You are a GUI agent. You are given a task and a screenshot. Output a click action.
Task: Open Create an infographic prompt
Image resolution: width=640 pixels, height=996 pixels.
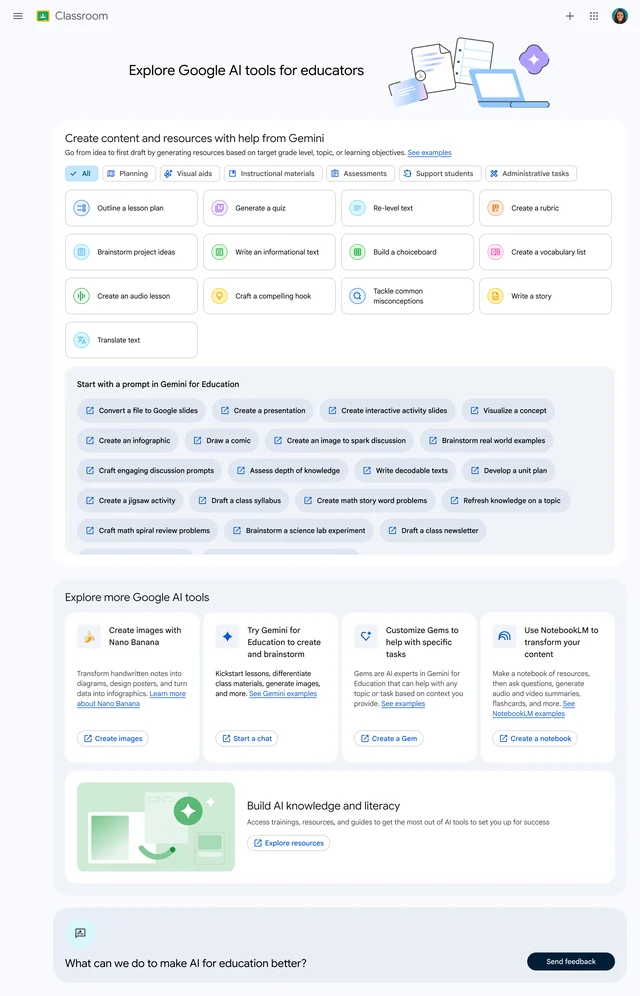(128, 440)
